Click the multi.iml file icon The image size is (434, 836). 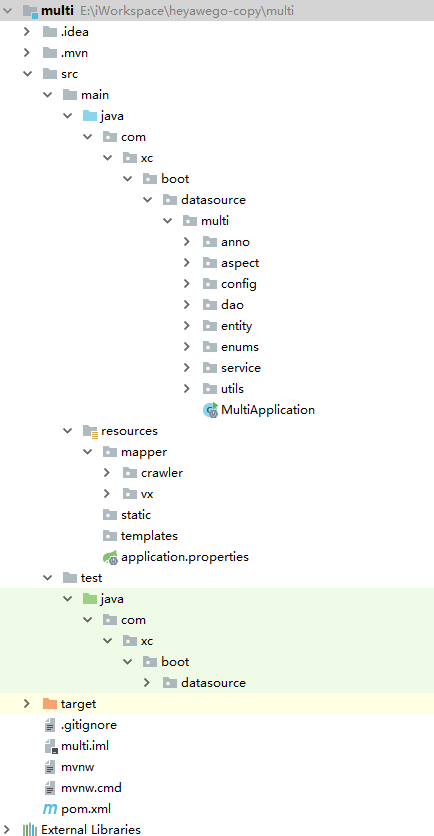click(x=50, y=746)
